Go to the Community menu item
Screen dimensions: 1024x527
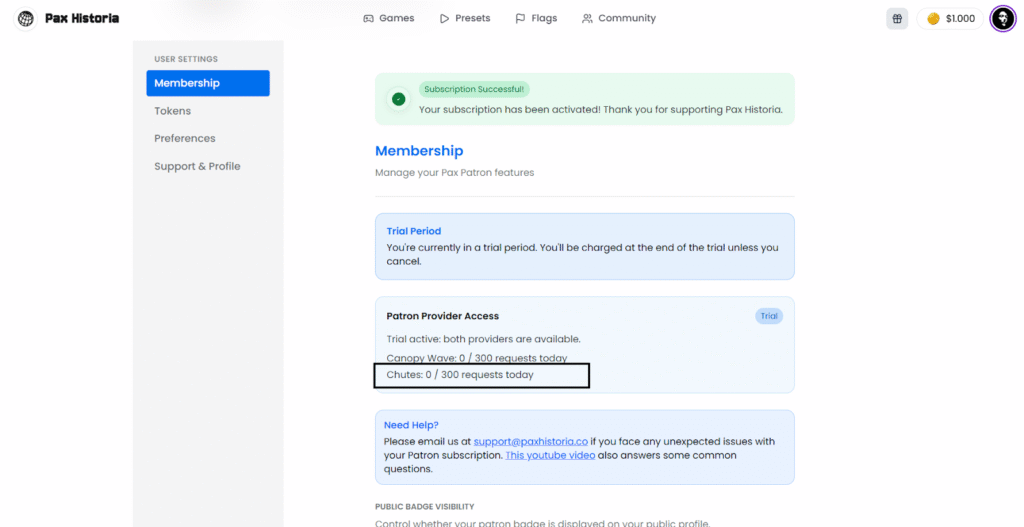point(626,18)
